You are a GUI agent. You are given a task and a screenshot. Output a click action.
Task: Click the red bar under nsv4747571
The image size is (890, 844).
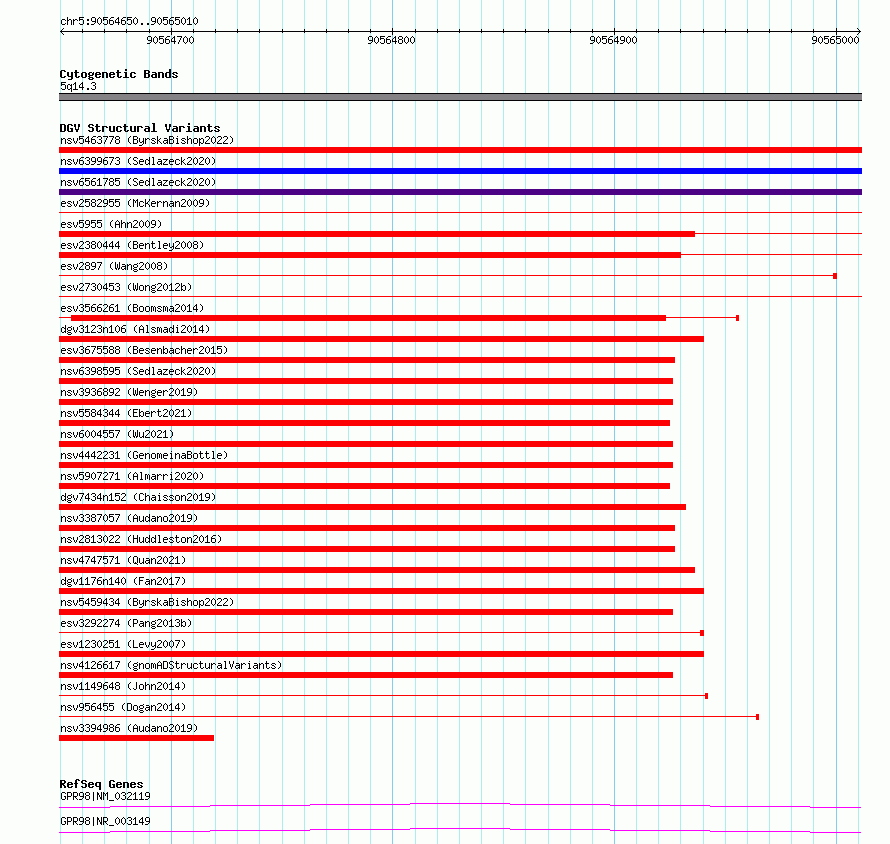coord(377,570)
